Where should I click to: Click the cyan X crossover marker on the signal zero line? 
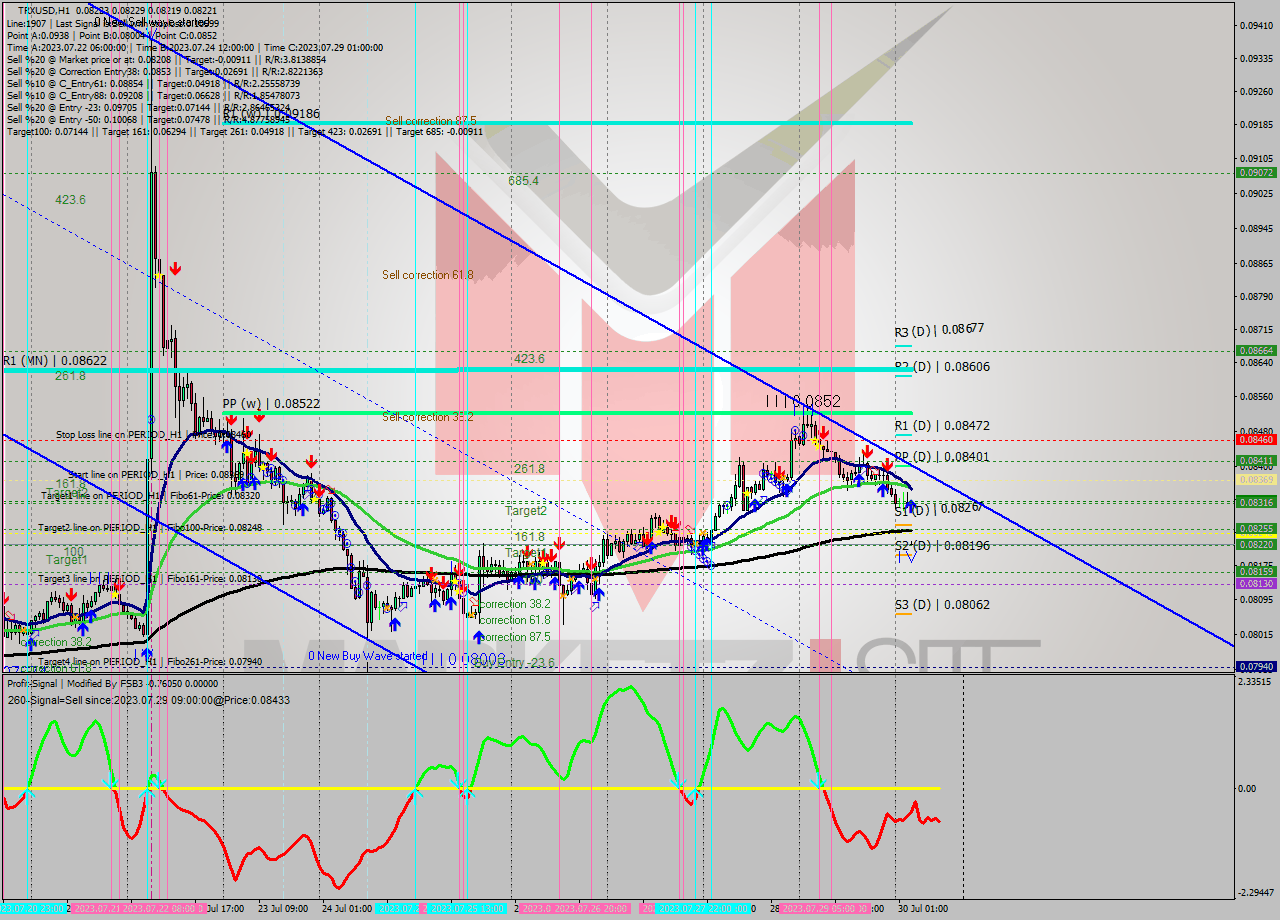pos(416,788)
